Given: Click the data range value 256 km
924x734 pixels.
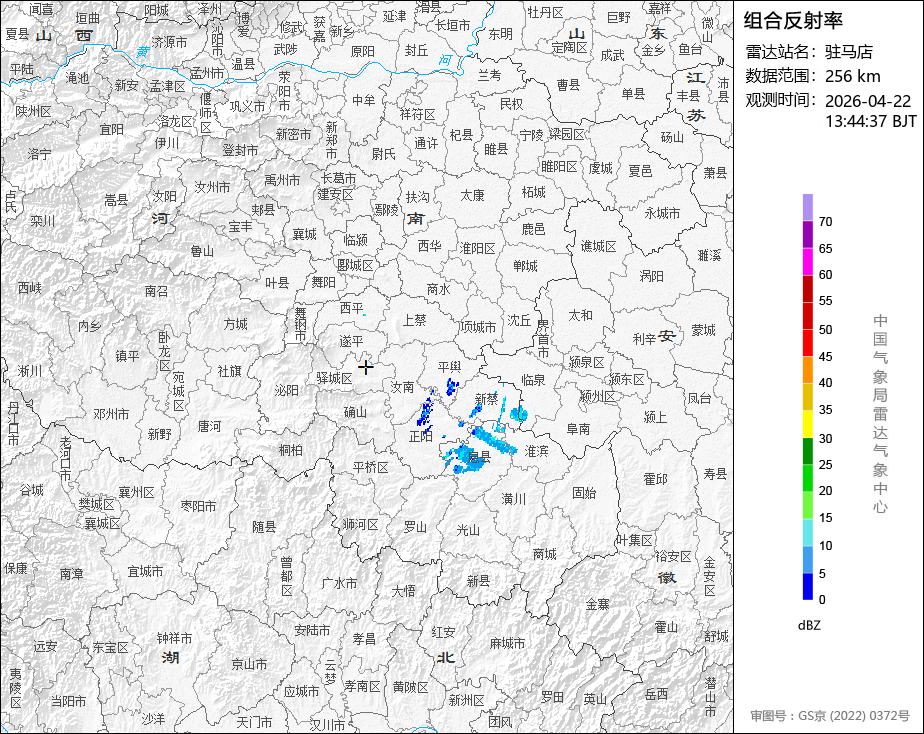Looking at the screenshot, I should click(852, 77).
